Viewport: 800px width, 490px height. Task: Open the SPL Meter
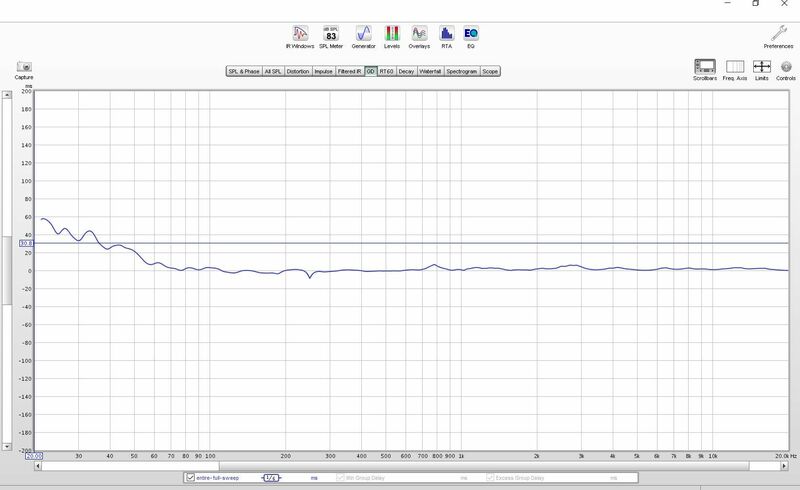[331, 37]
